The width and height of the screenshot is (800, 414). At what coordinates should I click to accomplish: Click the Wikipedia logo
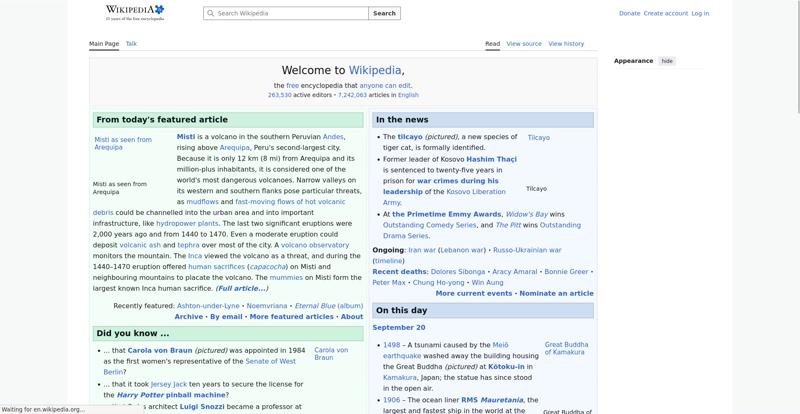coord(135,12)
